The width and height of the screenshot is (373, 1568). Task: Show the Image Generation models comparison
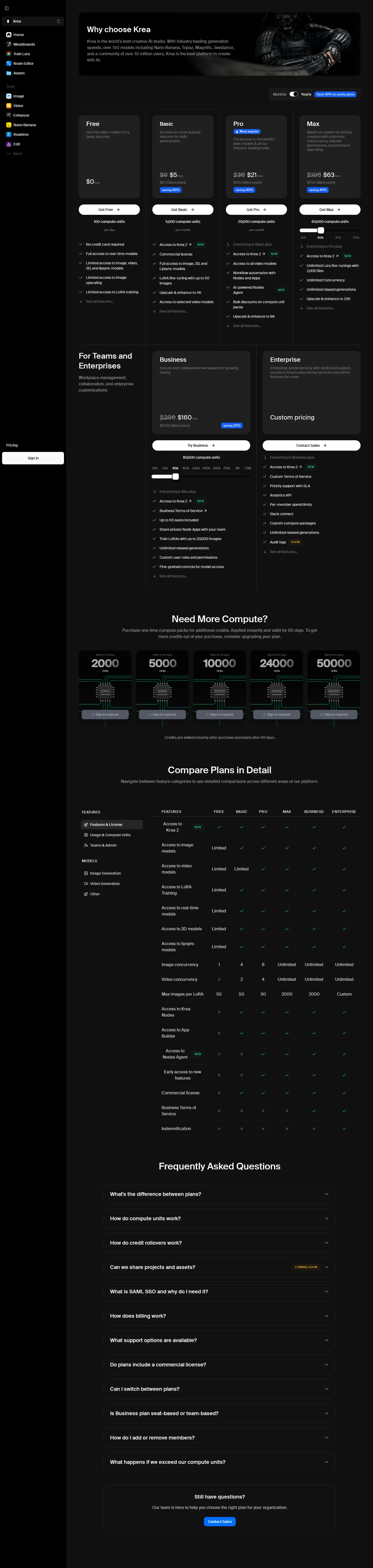coord(111,874)
